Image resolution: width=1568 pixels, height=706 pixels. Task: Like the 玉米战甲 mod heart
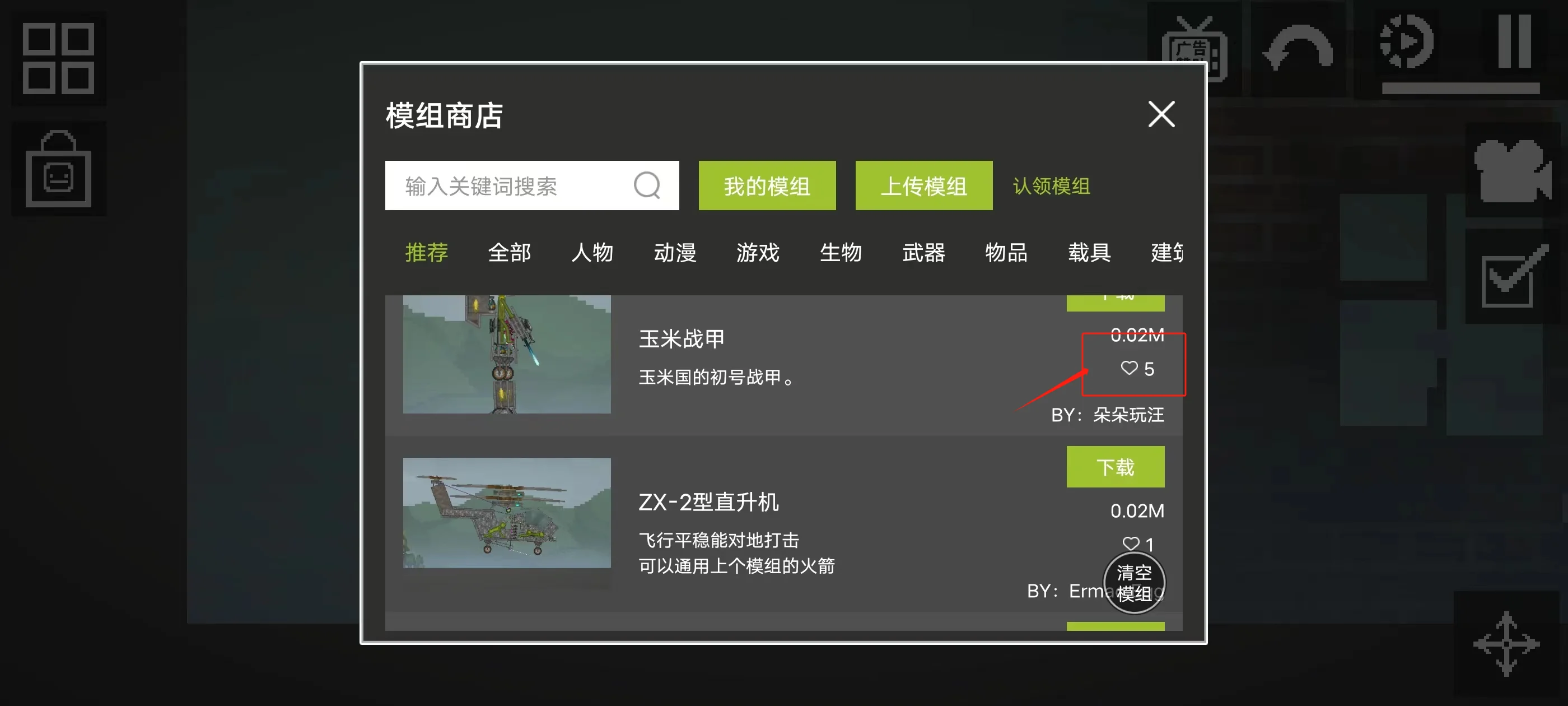pos(1129,368)
